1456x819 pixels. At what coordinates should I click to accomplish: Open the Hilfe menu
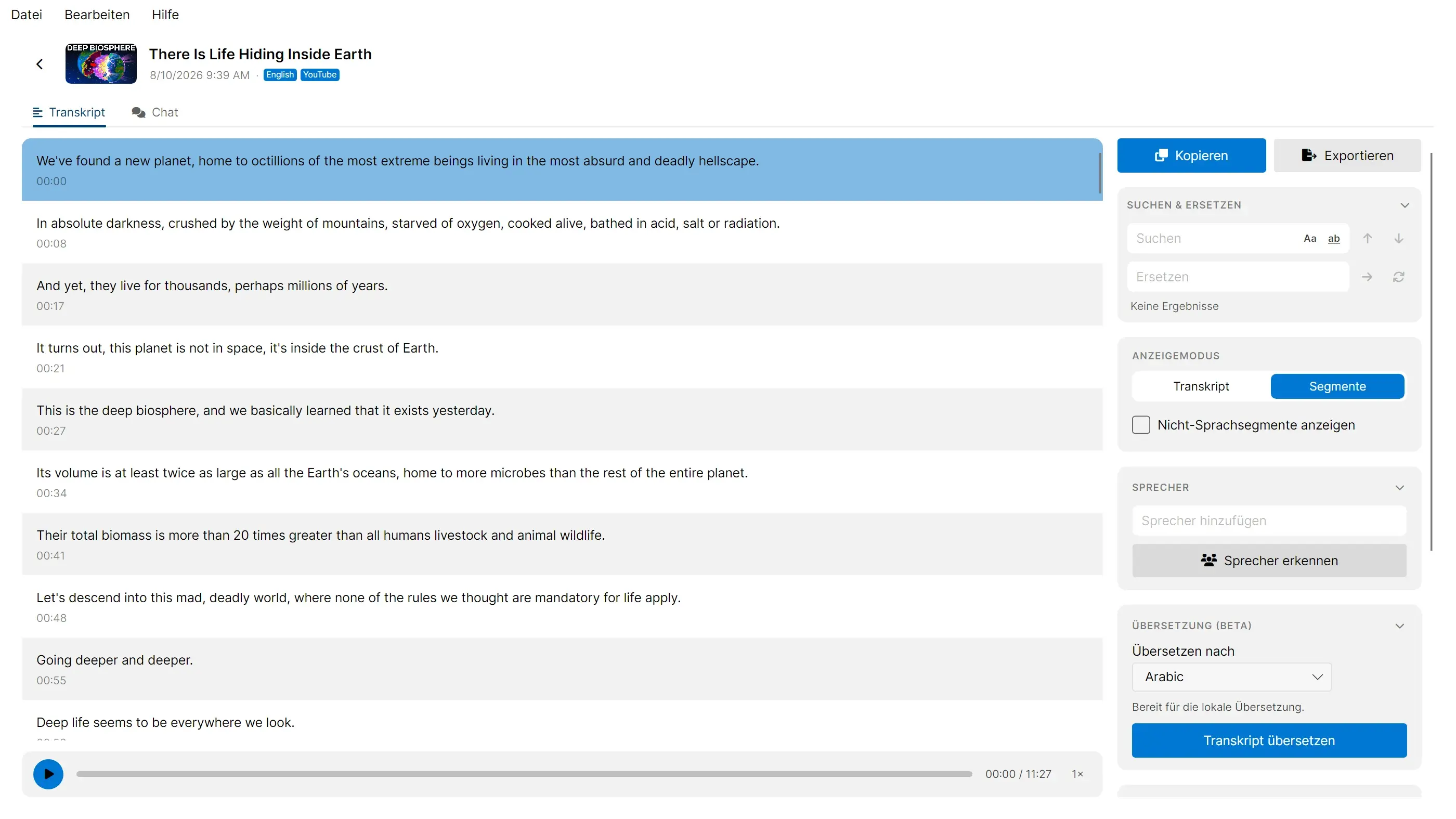pos(165,15)
